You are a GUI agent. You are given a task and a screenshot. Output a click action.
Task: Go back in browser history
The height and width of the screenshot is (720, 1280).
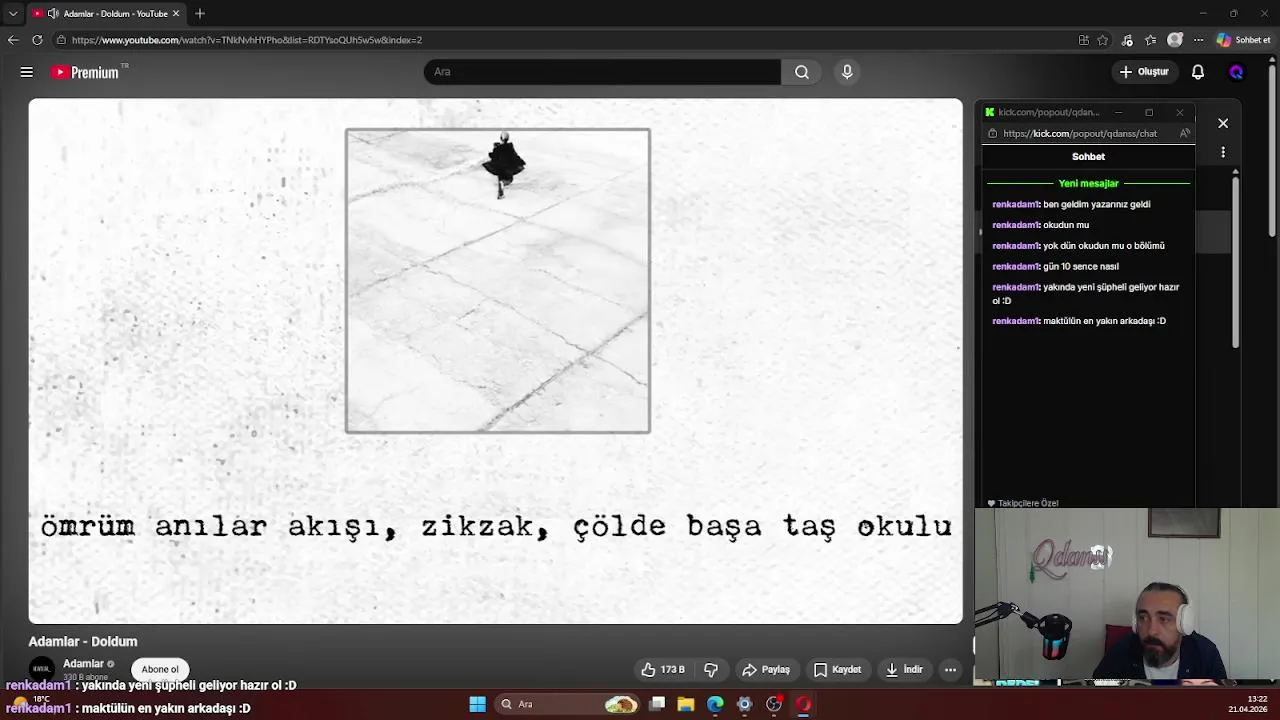13,40
